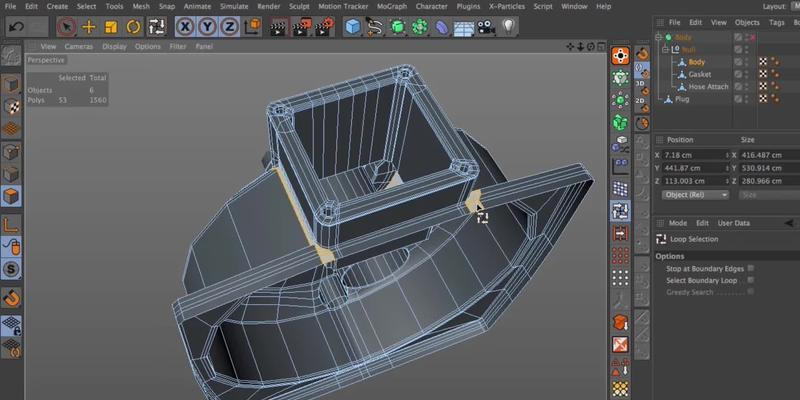Viewport: 800px width, 400px height.
Task: Click the white dots grid icon in right palette
Action: point(620,278)
